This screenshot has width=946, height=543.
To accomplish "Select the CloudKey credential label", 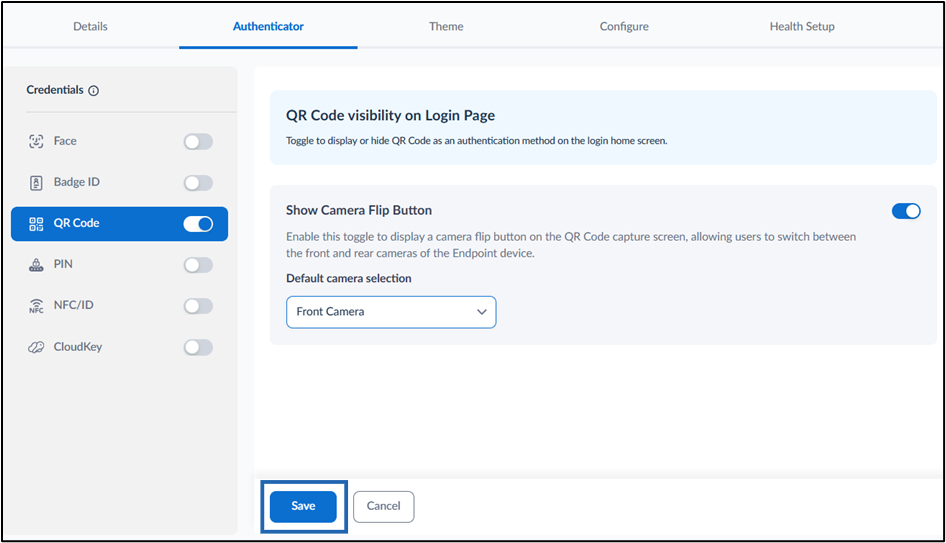I will (78, 347).
